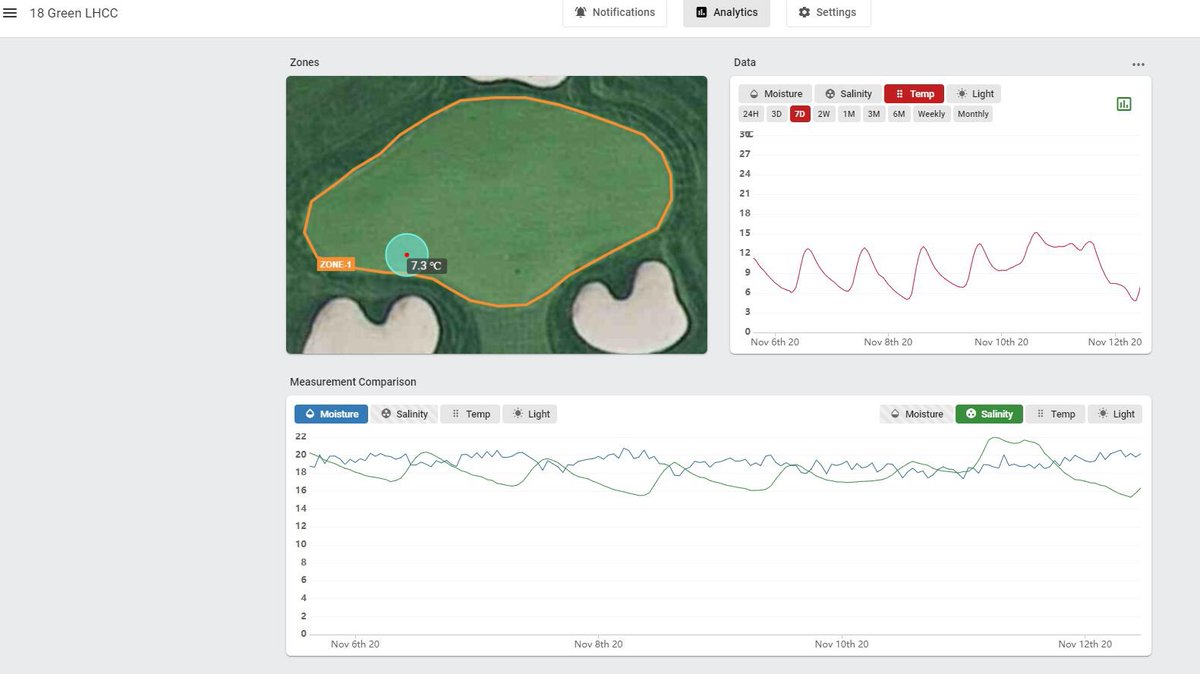Click the 18 Green LHCC title
The image size is (1200, 674).
click(x=74, y=13)
